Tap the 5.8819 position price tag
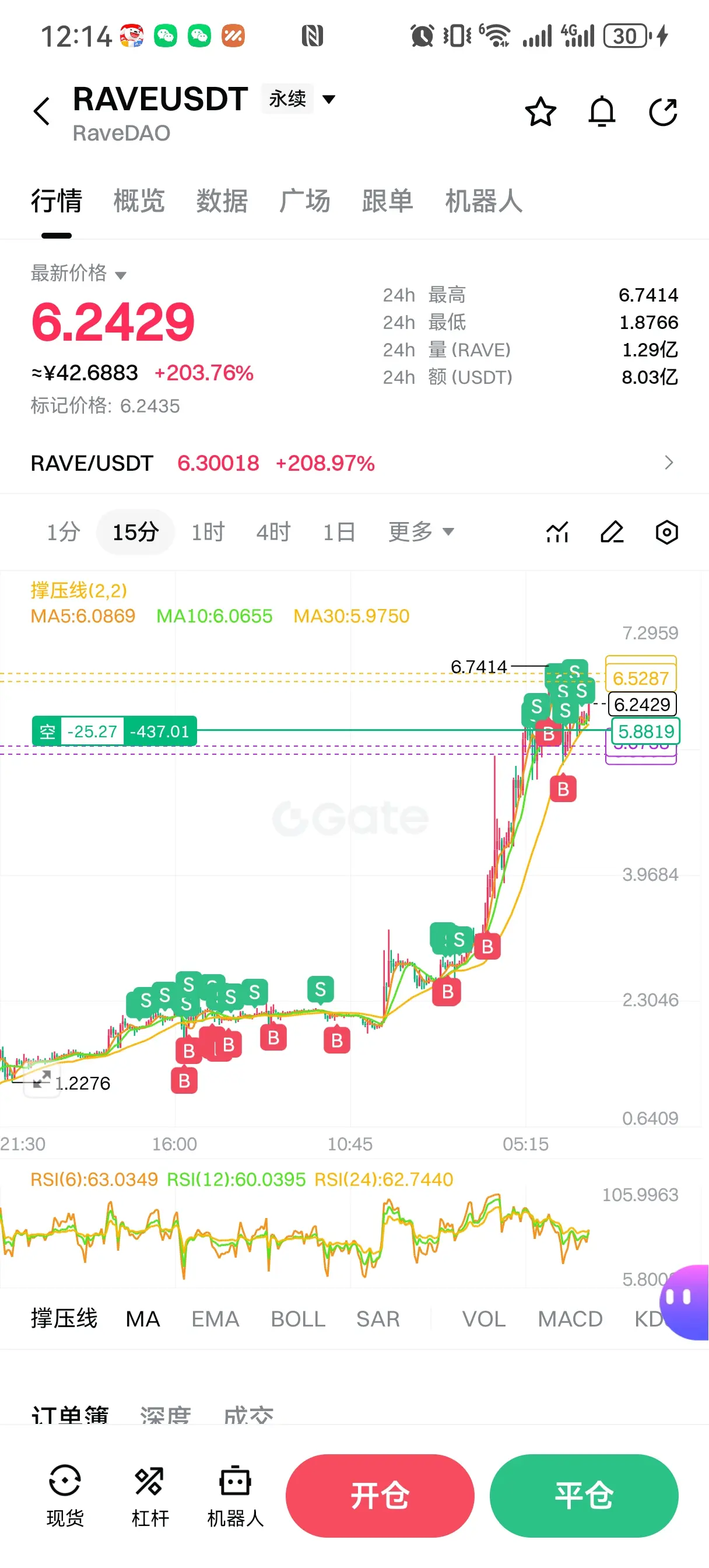 [646, 731]
